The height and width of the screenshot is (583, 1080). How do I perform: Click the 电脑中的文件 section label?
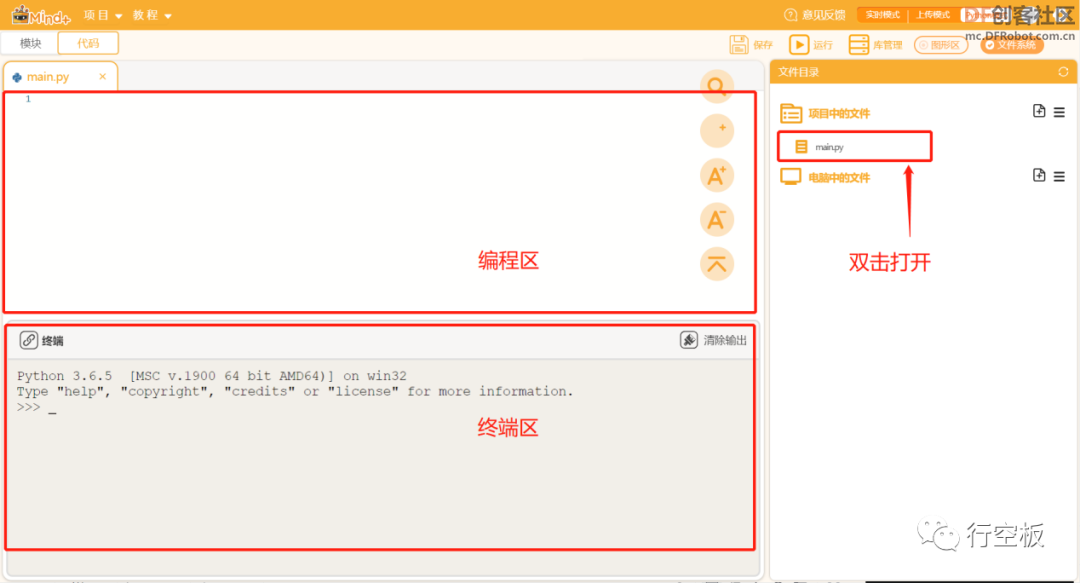[x=839, y=178]
